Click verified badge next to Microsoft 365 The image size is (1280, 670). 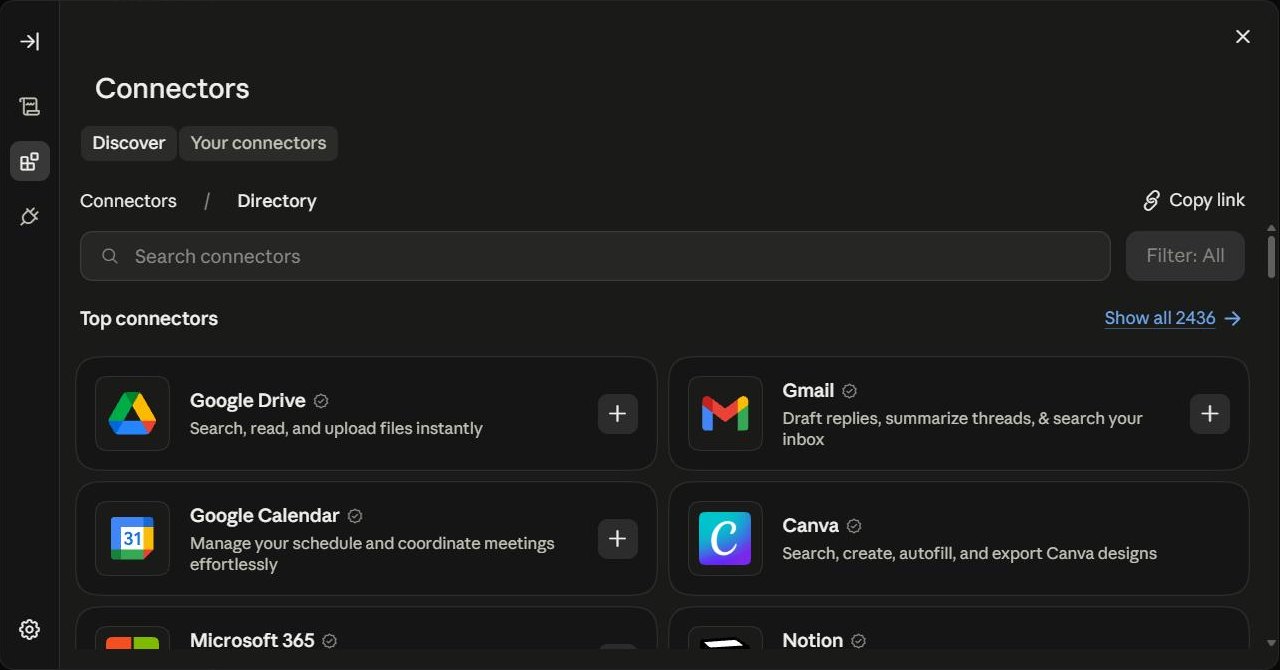coord(330,640)
